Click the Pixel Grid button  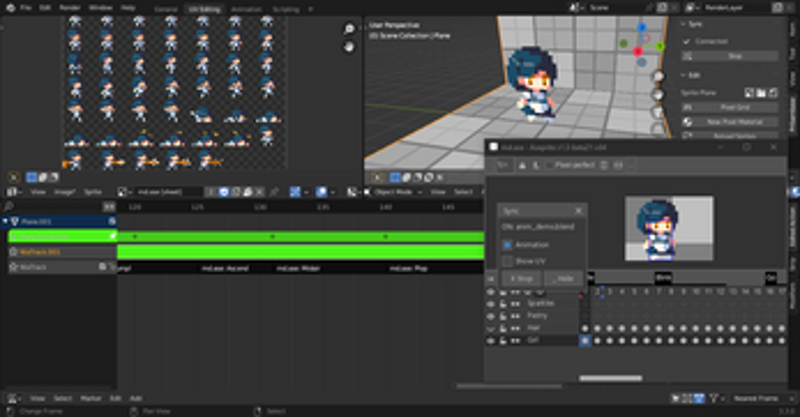coord(730,107)
